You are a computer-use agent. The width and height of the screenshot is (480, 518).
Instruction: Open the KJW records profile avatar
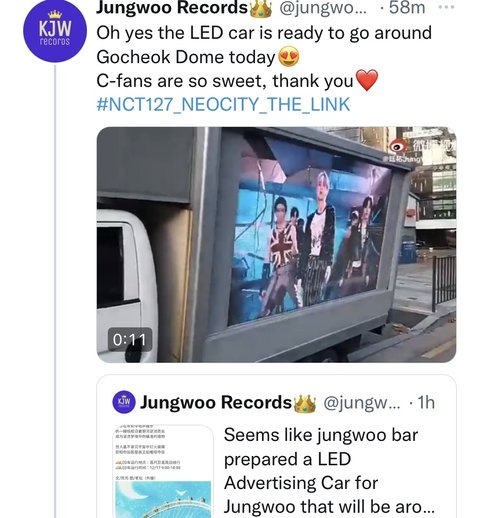[55, 31]
